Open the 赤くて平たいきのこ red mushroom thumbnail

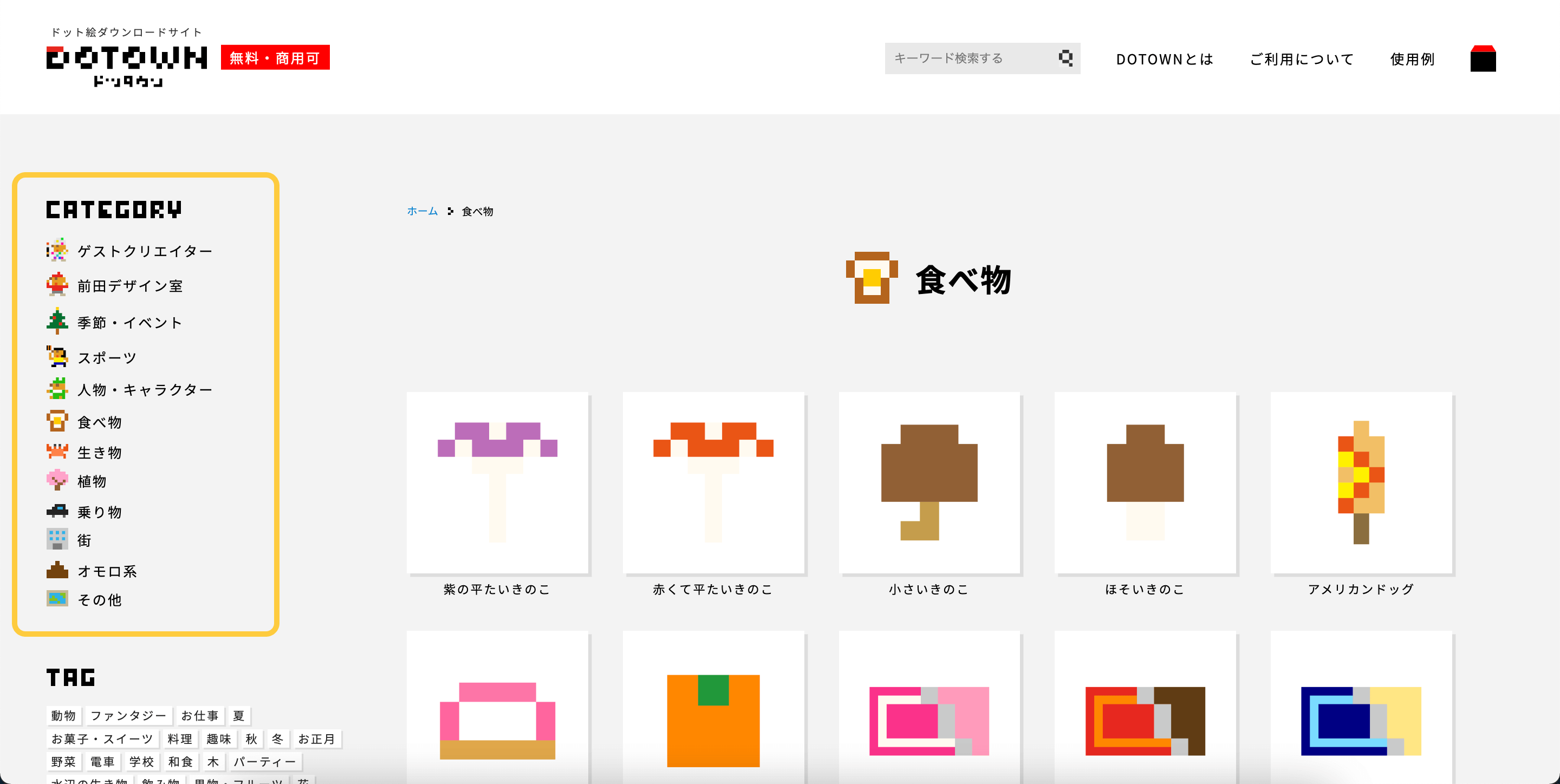(x=713, y=482)
